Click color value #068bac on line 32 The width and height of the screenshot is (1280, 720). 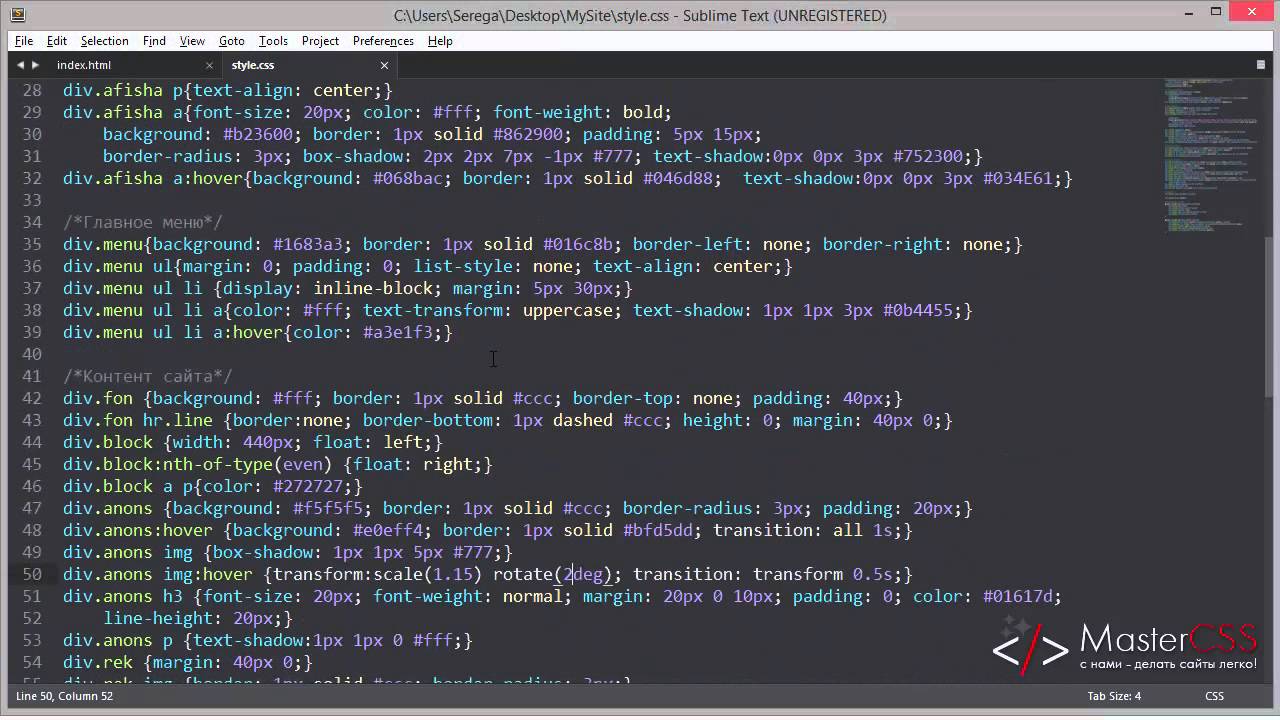pyautogui.click(x=407, y=178)
